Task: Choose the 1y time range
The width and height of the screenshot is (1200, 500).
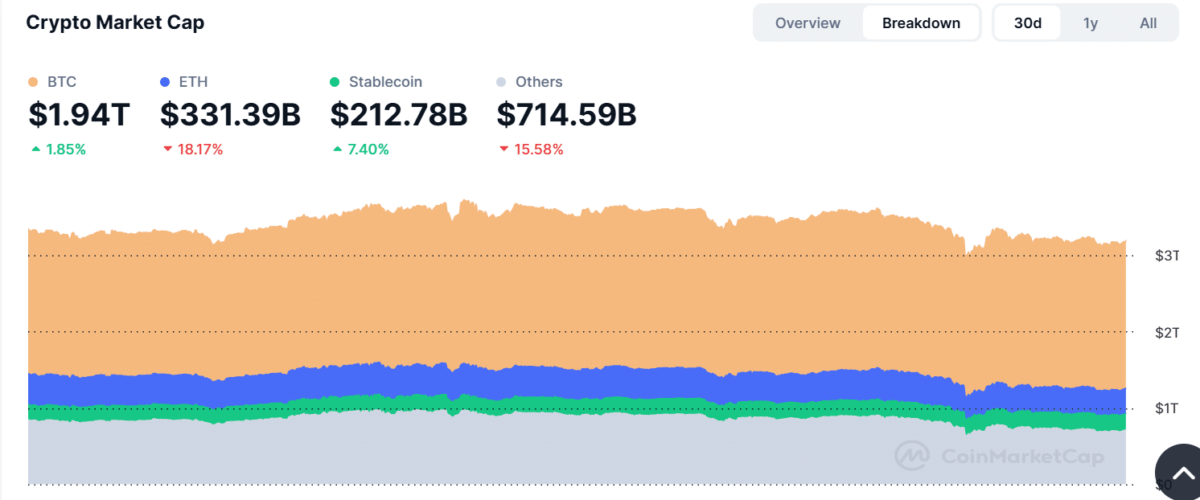Action: click(x=1090, y=23)
